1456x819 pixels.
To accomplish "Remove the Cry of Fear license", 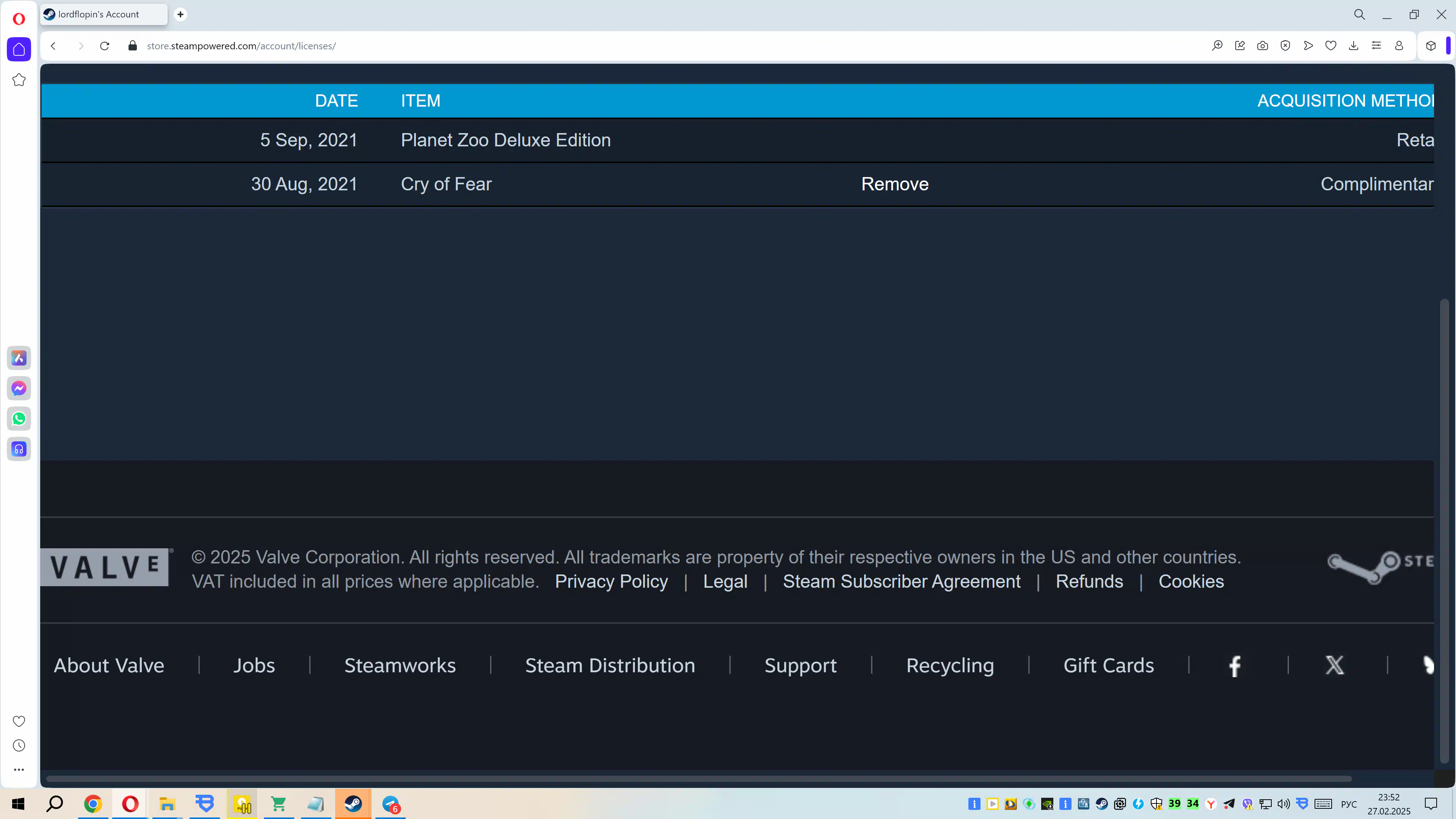I will pyautogui.click(x=895, y=184).
